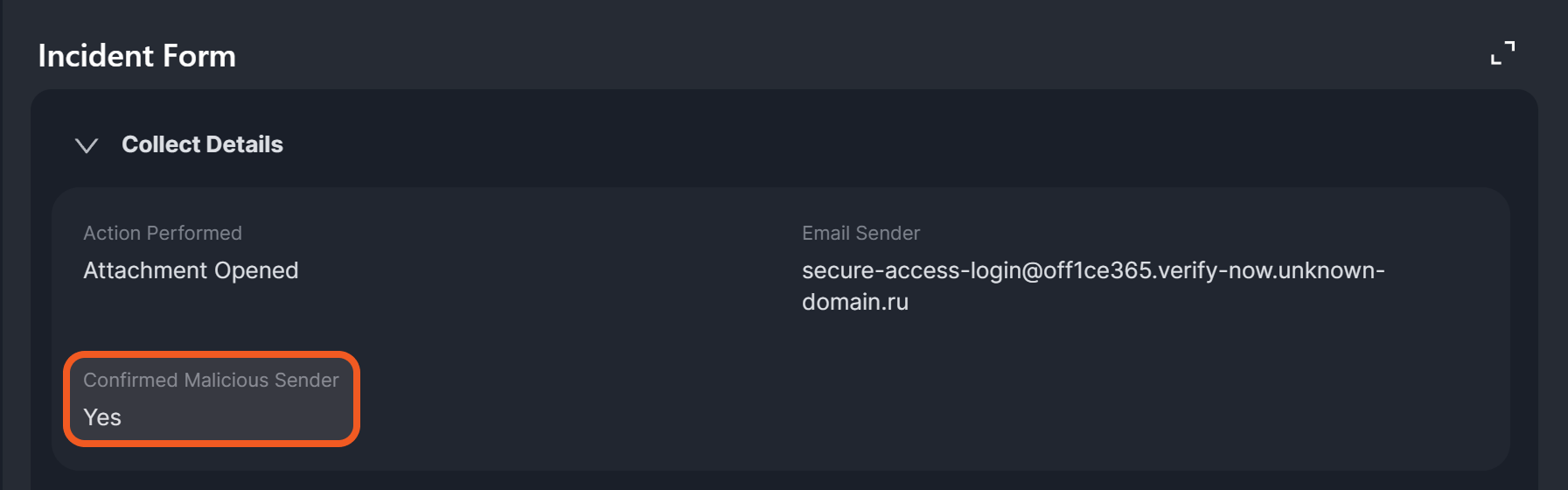Select the Action Performed field label
Viewport: 1568px width, 490px height.
(163, 234)
